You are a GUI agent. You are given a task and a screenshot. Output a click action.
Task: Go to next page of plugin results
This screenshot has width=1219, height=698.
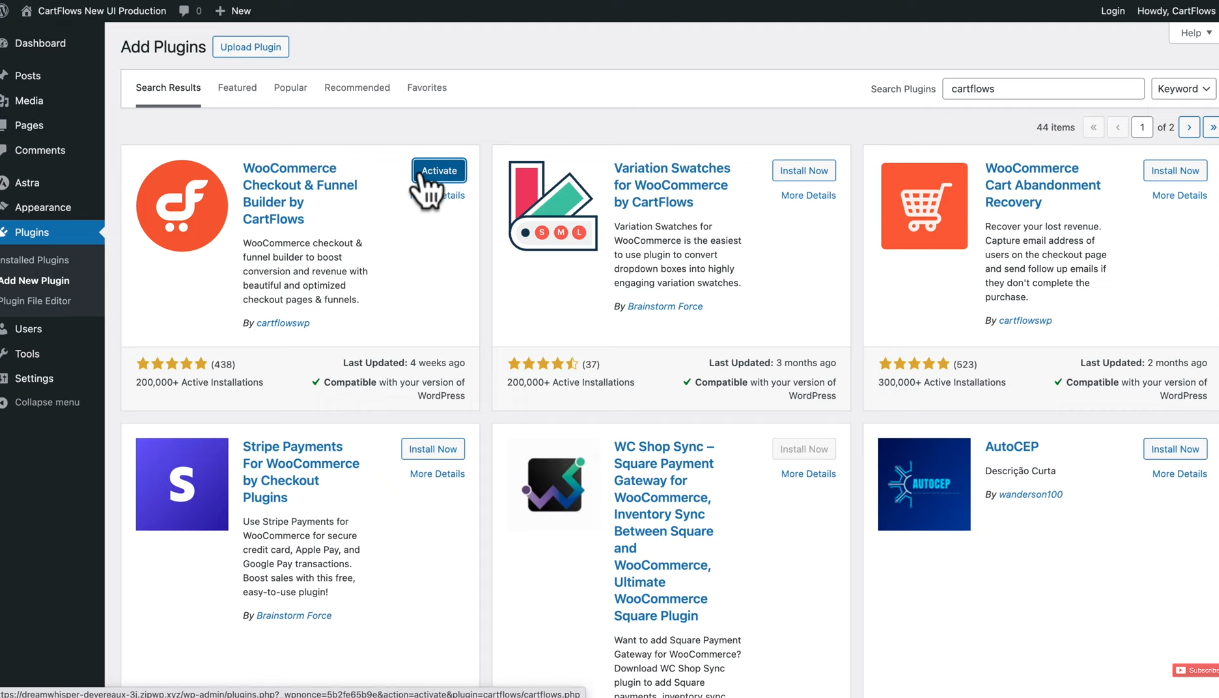1188,127
